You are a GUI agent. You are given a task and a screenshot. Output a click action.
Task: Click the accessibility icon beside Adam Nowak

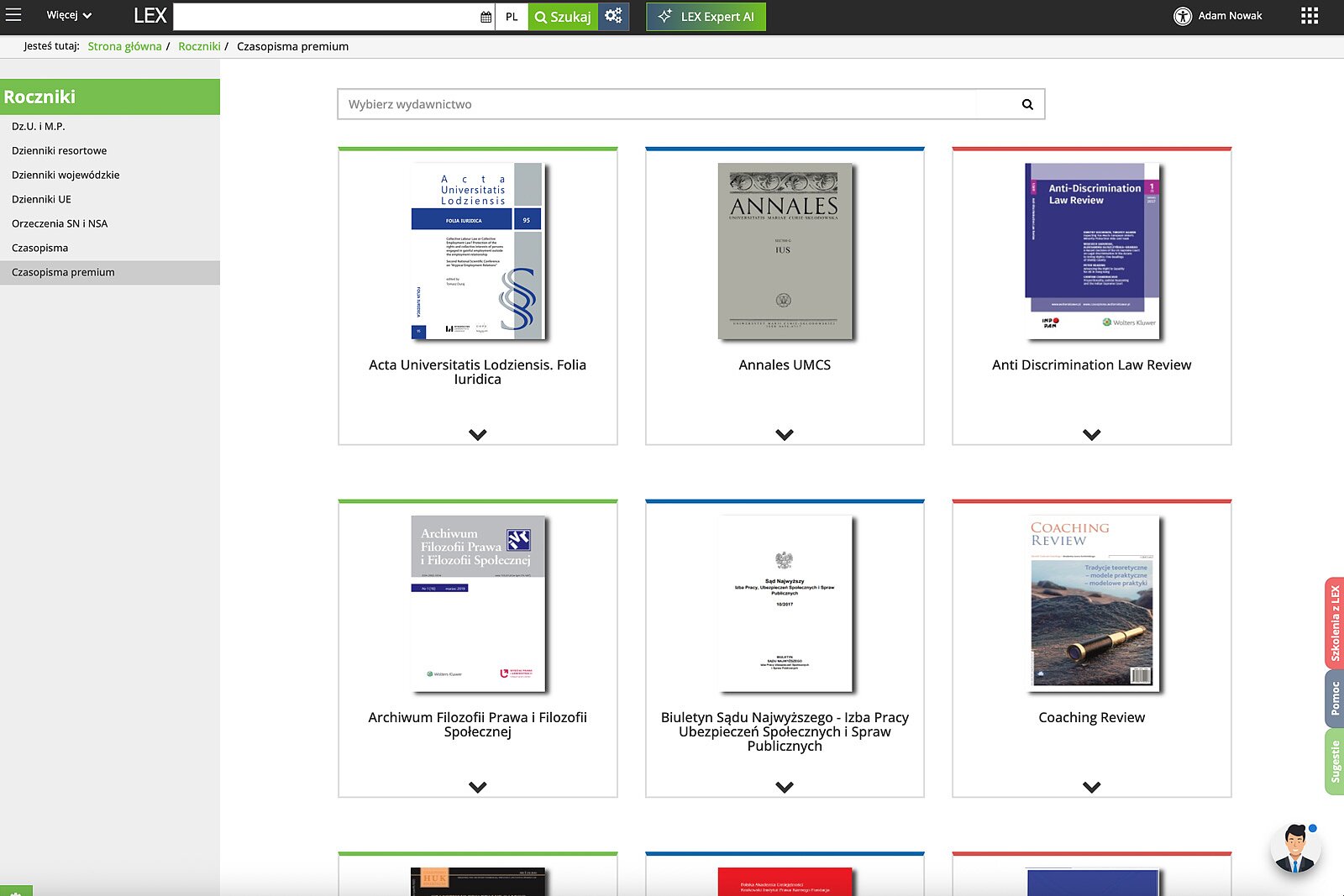[x=1183, y=16]
